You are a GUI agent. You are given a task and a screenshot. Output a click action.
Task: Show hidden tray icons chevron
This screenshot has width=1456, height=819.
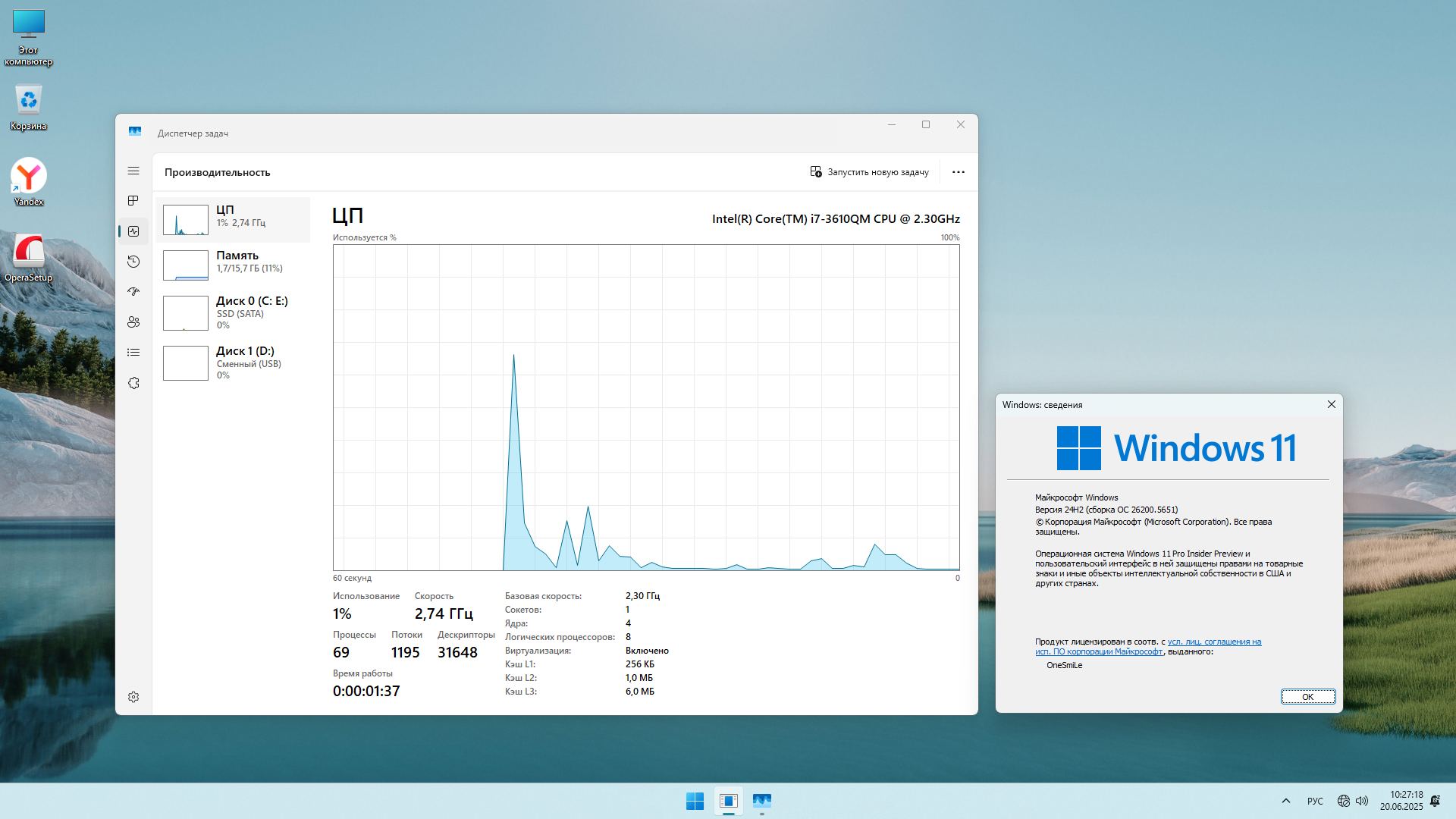(x=1285, y=801)
